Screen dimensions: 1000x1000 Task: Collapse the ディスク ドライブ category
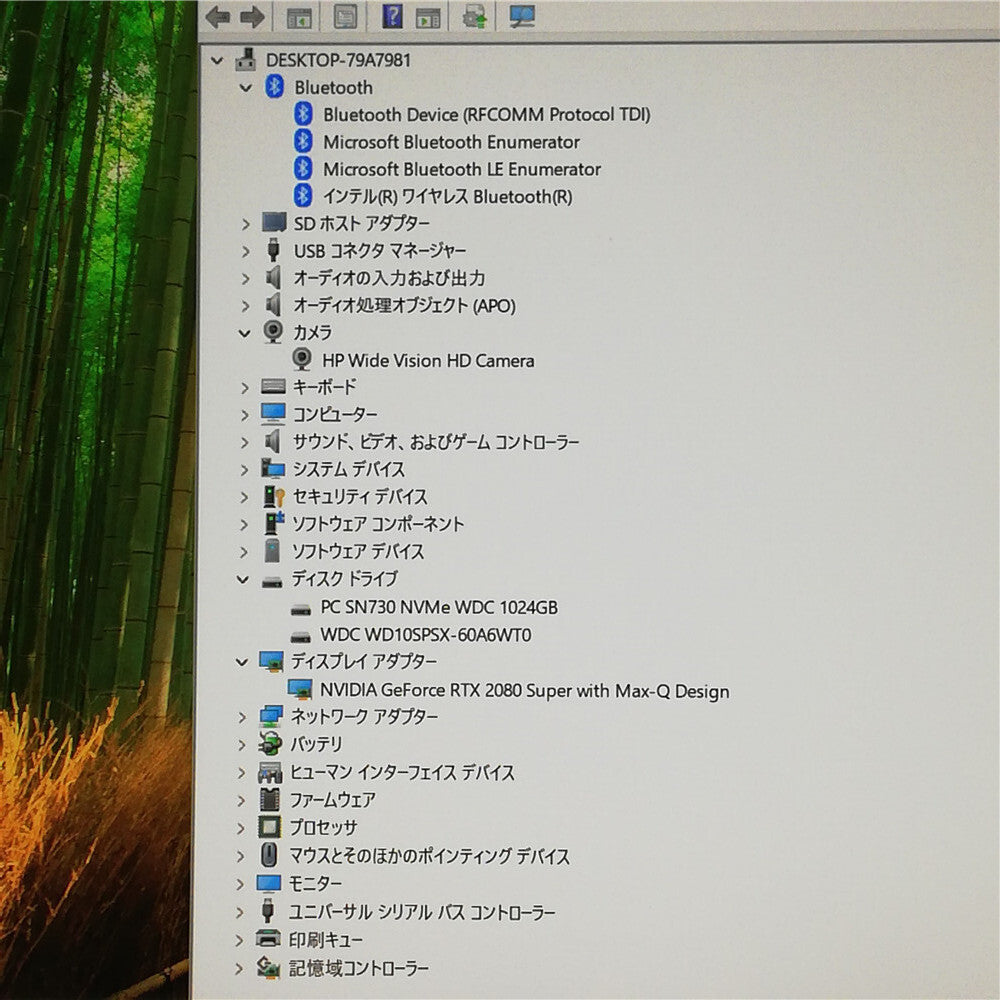click(243, 579)
